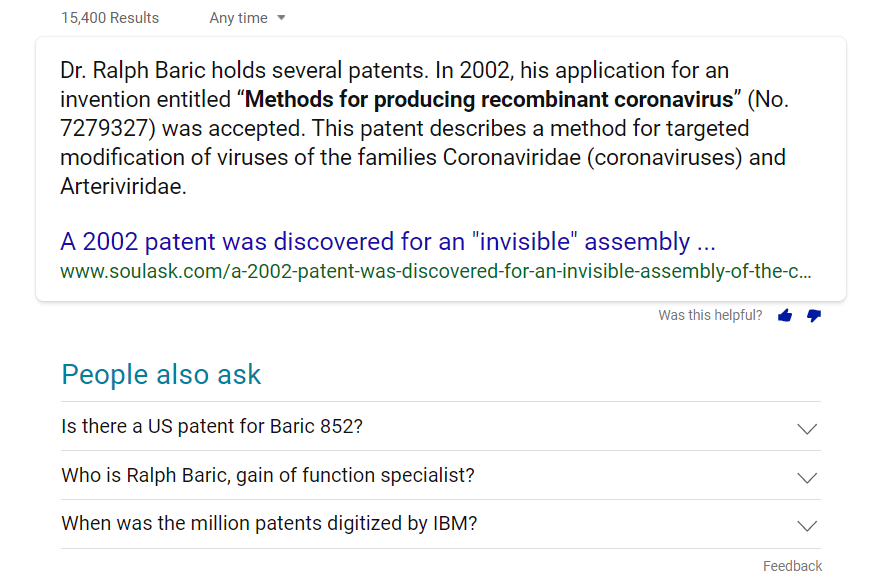
Task: Click the "Was this helpful?" label
Action: [x=710, y=315]
